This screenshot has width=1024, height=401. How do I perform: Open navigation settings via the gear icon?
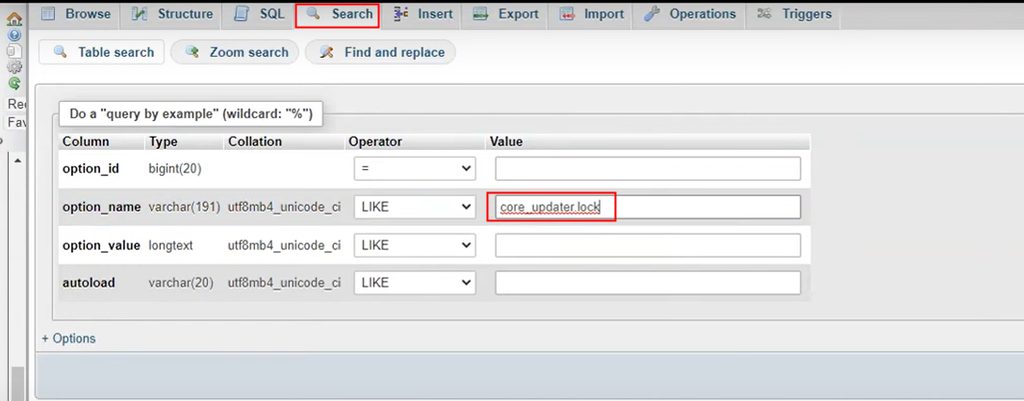tap(14, 67)
